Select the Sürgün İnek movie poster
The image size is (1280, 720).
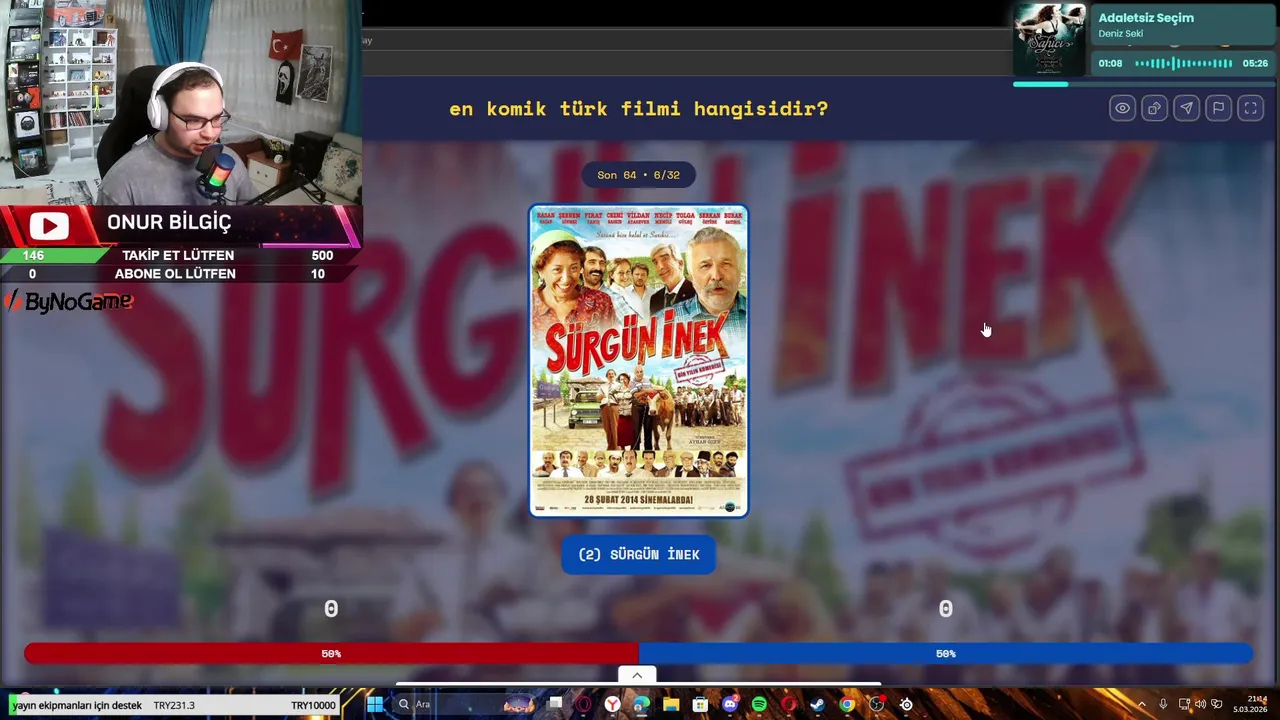(639, 361)
